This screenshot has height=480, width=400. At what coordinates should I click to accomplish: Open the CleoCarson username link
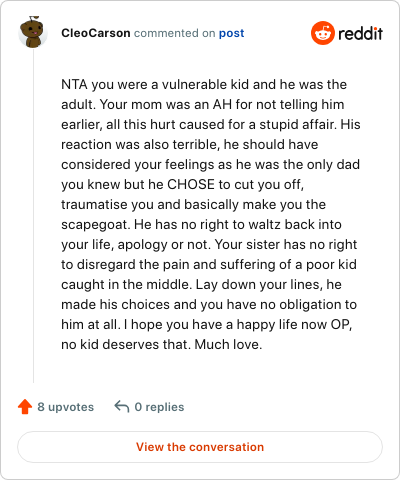96,33
